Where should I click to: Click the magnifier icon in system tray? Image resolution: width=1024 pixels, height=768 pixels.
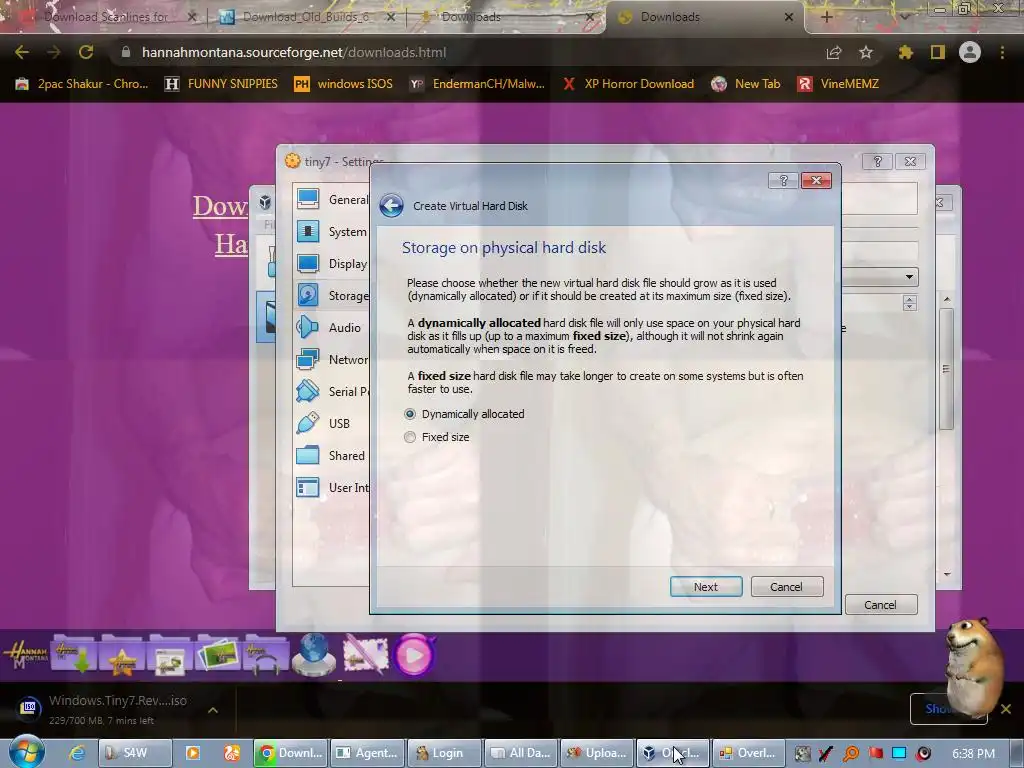[852, 754]
